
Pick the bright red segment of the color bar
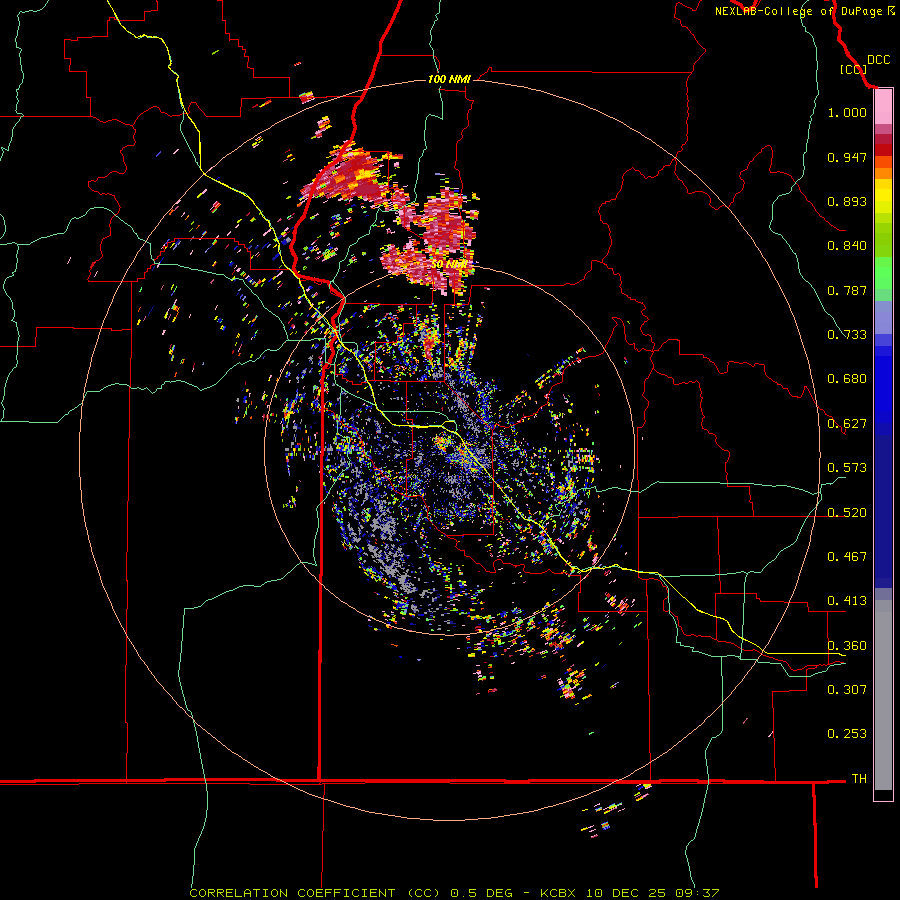883,150
